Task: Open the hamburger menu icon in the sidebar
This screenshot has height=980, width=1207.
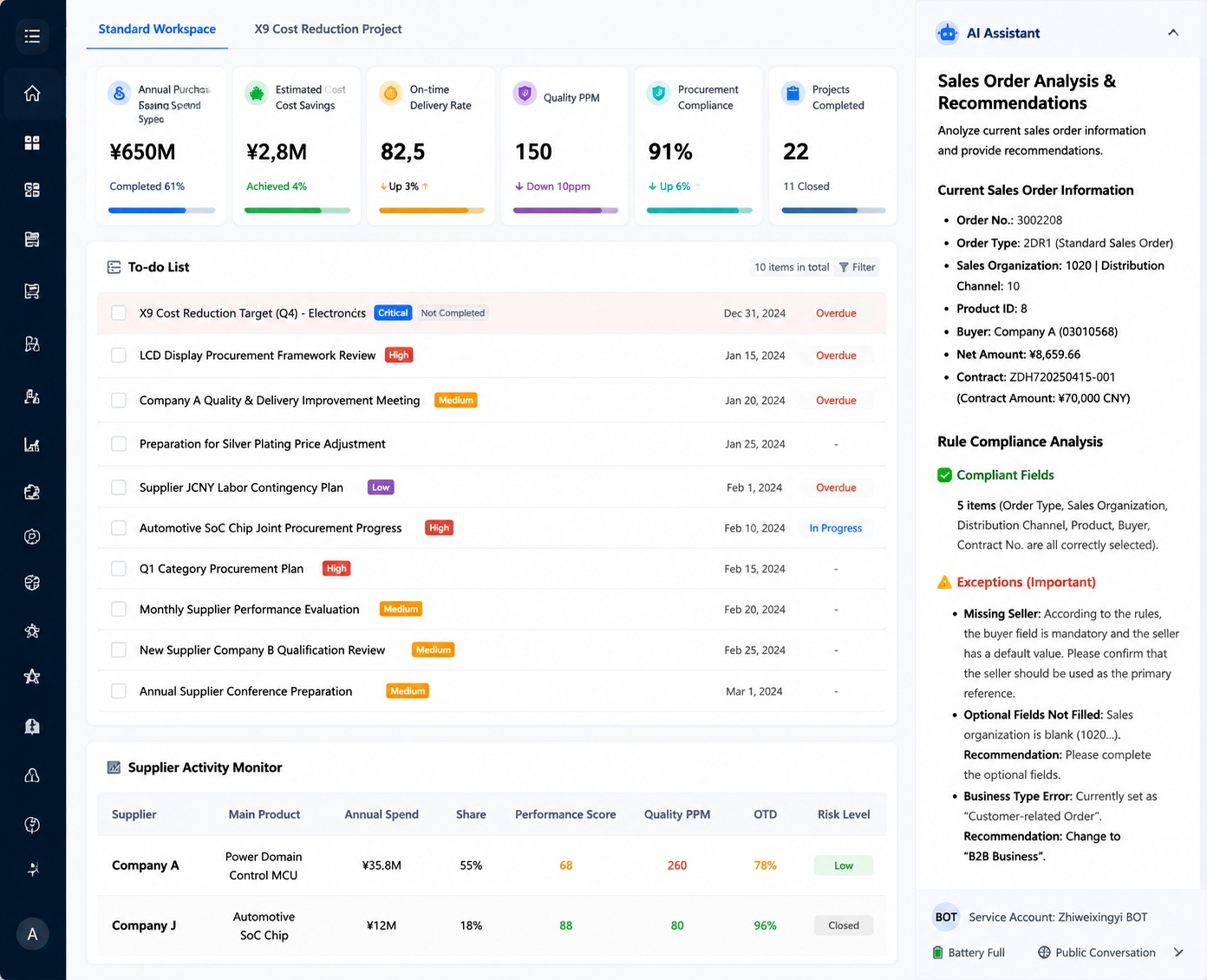Action: 32,36
